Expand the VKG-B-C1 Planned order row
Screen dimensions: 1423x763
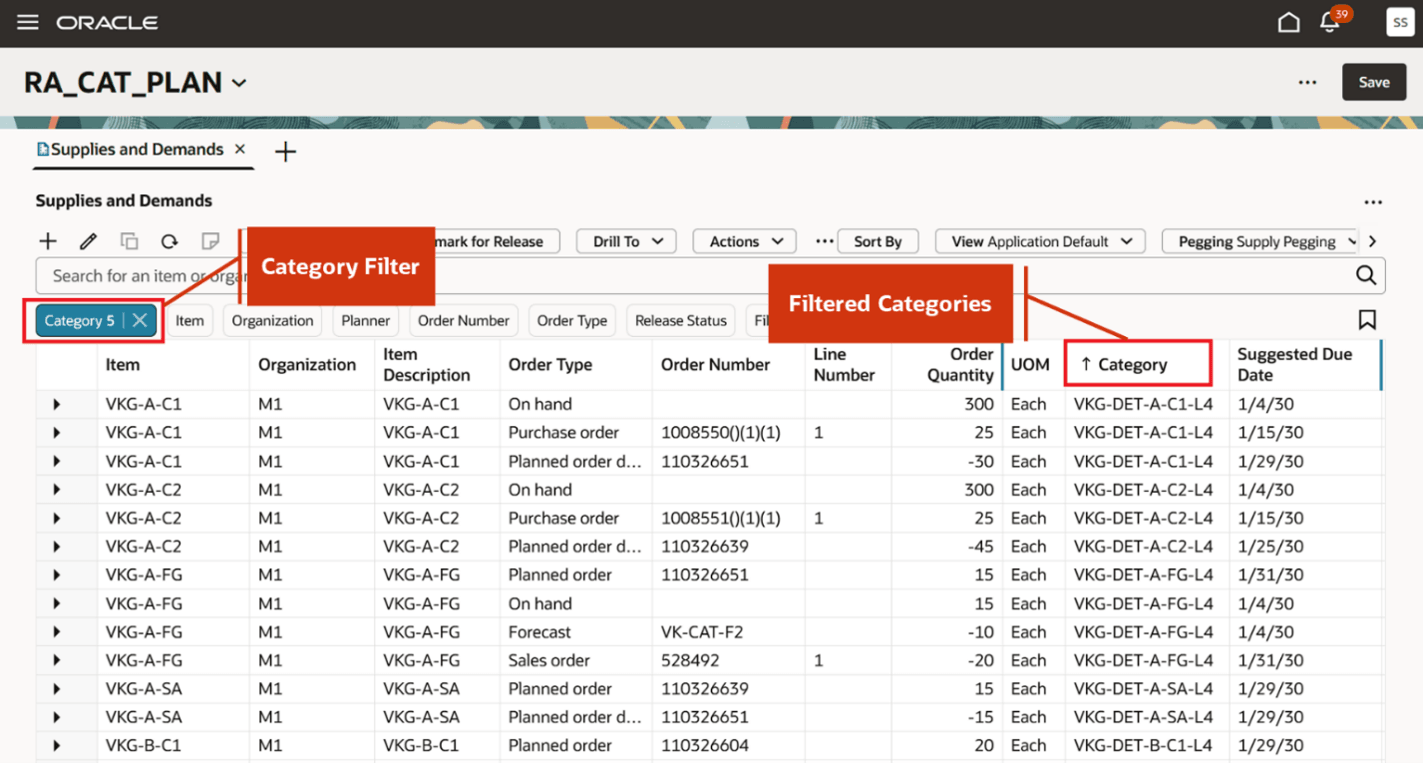tap(56, 746)
